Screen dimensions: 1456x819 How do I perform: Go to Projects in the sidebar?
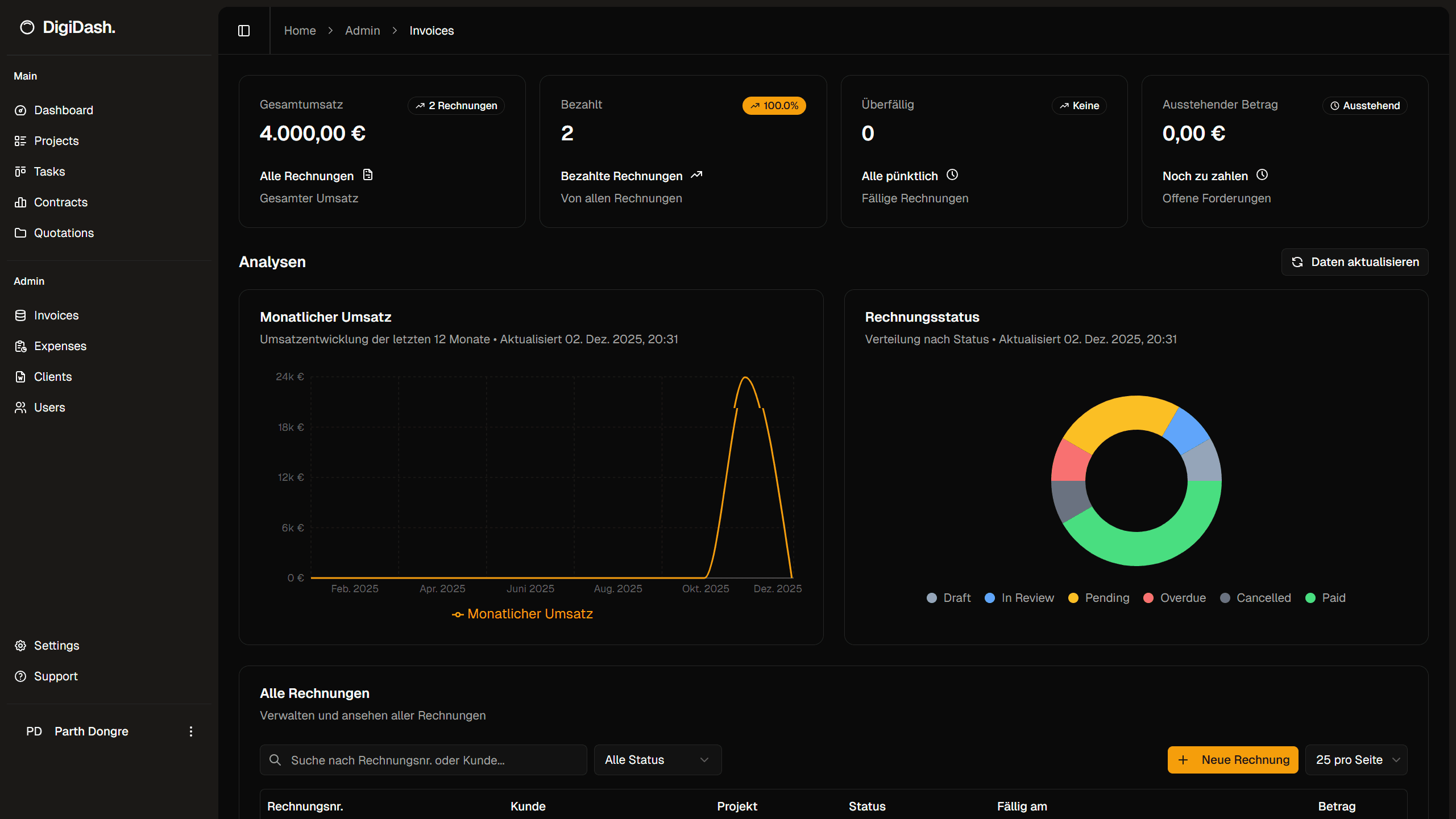click(56, 141)
